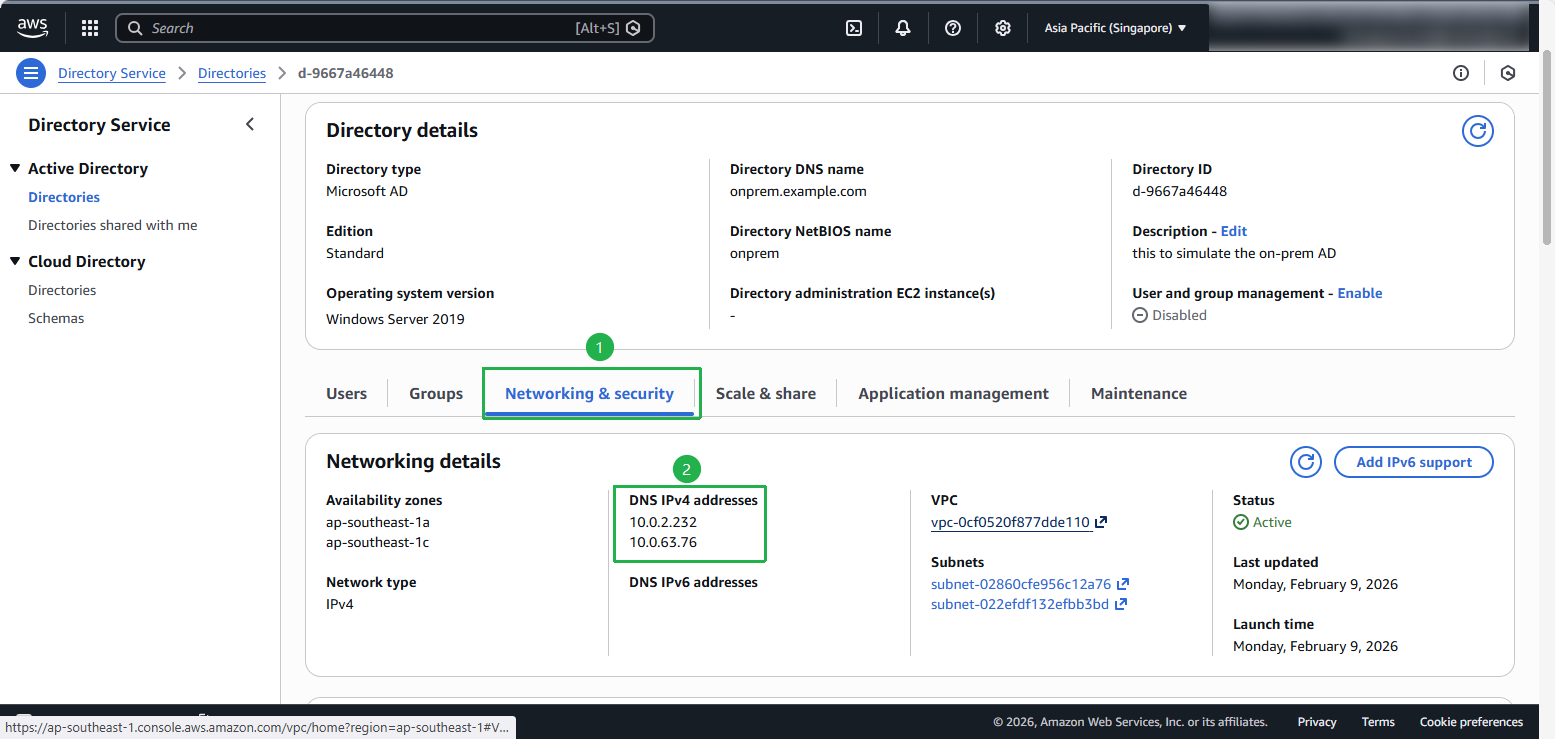Switch to the Scale & share tab
Image resolution: width=1555 pixels, height=739 pixels.
point(765,394)
